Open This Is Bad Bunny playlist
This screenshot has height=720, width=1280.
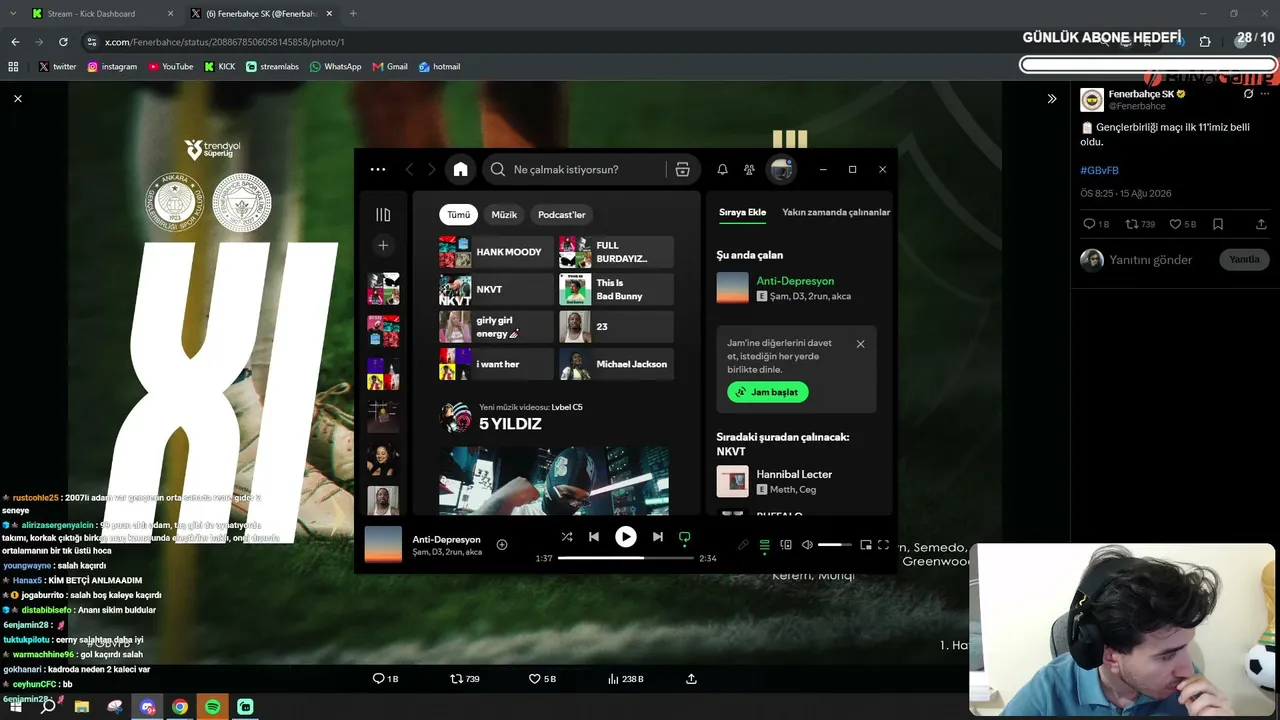616,289
